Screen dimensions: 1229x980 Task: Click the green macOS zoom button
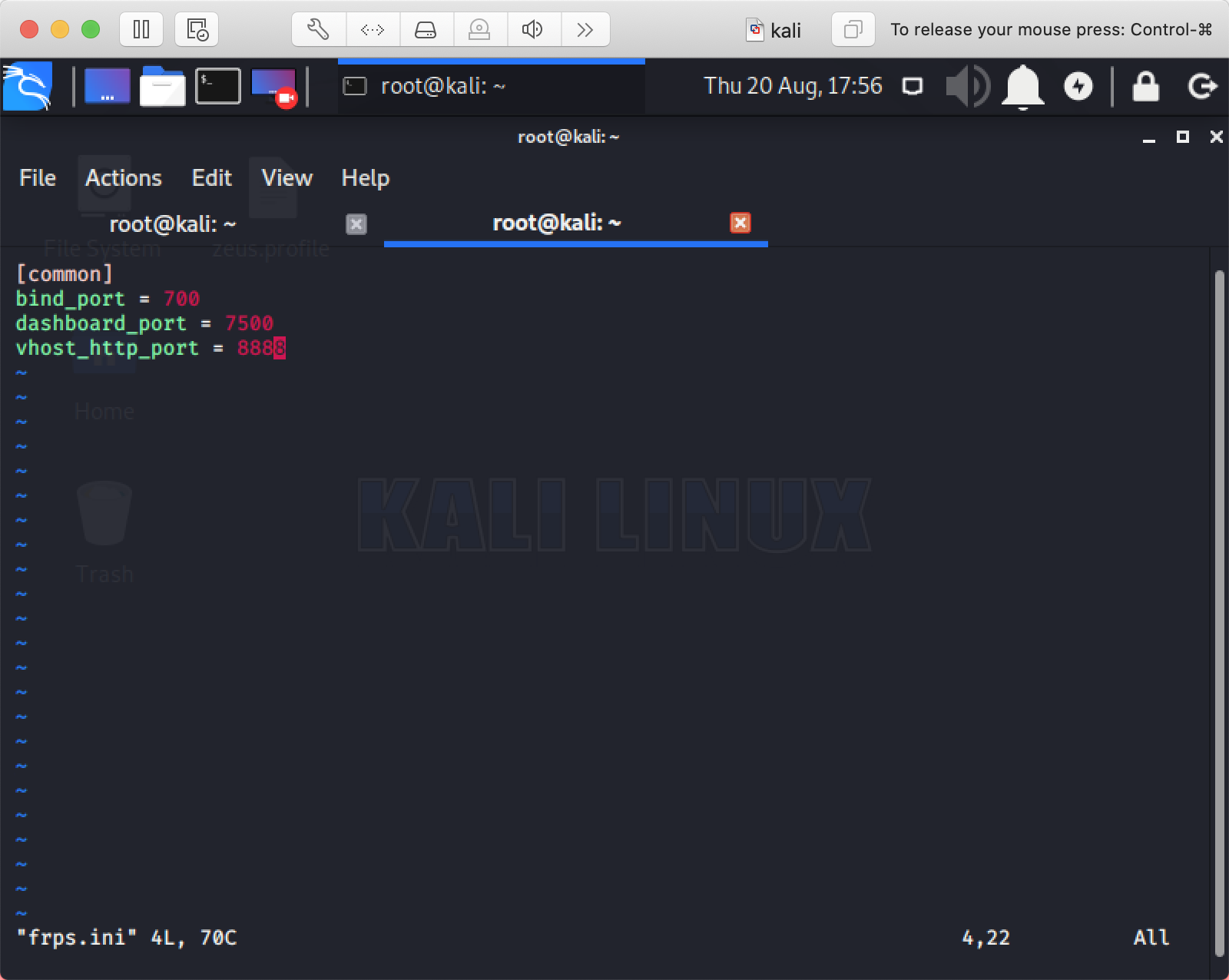91,29
